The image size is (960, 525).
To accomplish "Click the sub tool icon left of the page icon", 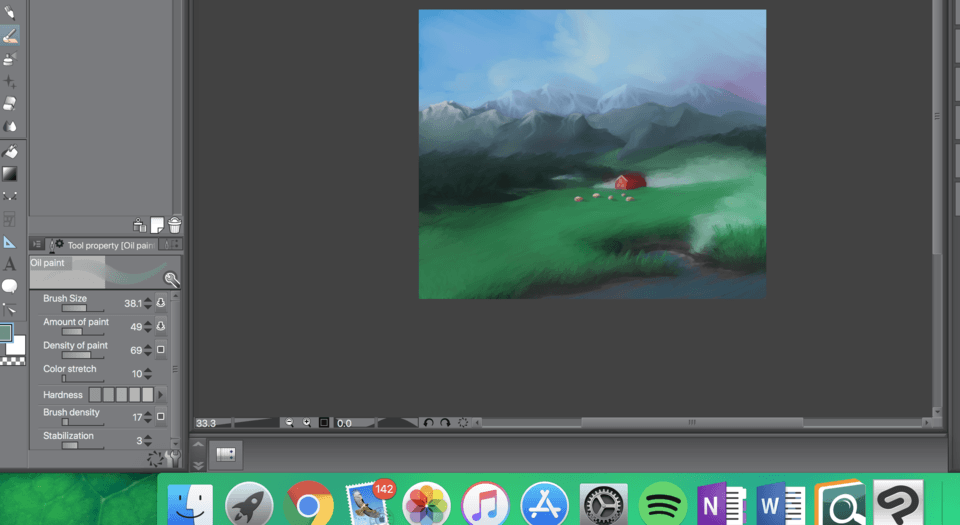I will [140, 225].
